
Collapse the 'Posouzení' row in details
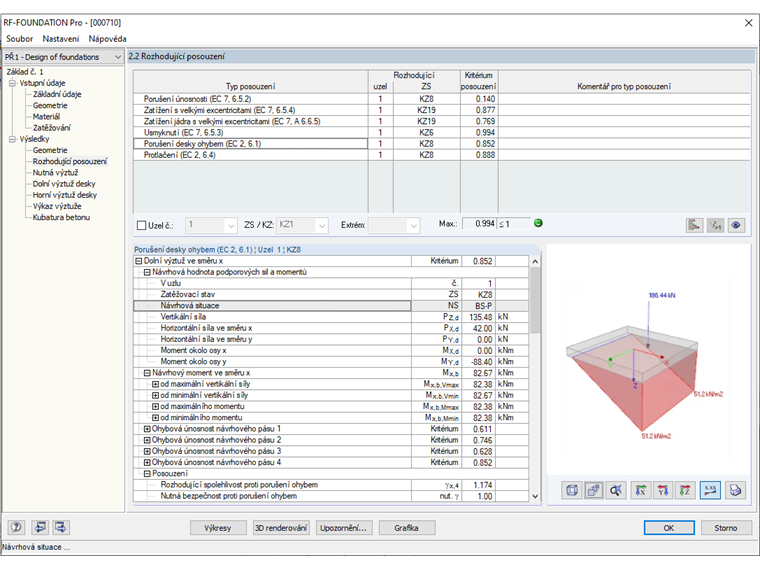point(147,474)
